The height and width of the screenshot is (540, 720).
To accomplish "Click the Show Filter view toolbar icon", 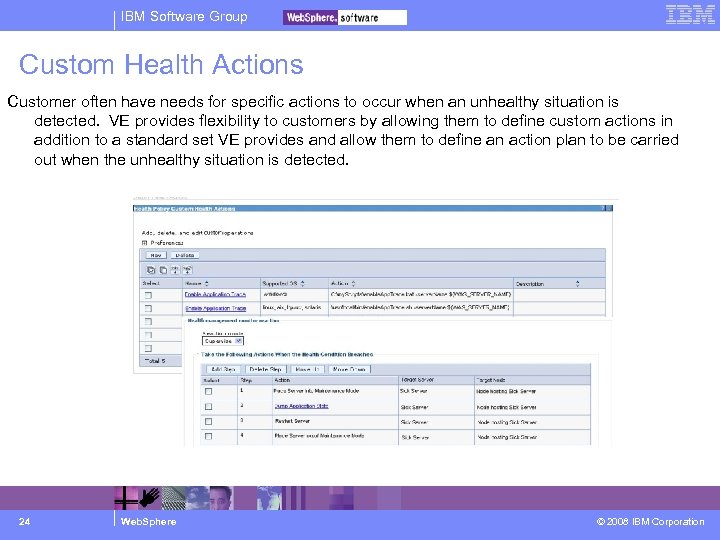I will (175, 270).
